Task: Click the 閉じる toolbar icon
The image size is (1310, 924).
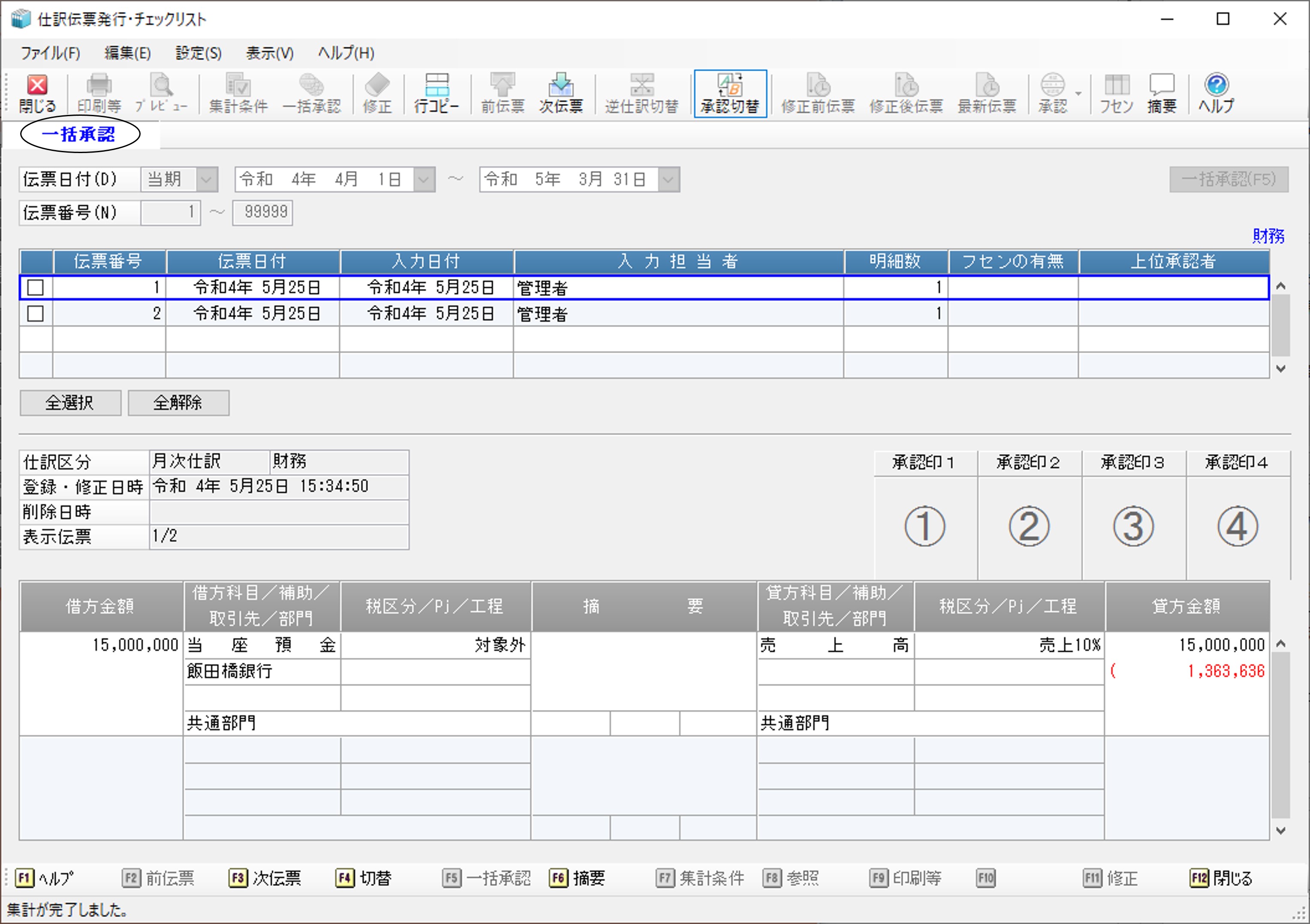Action: click(x=38, y=93)
